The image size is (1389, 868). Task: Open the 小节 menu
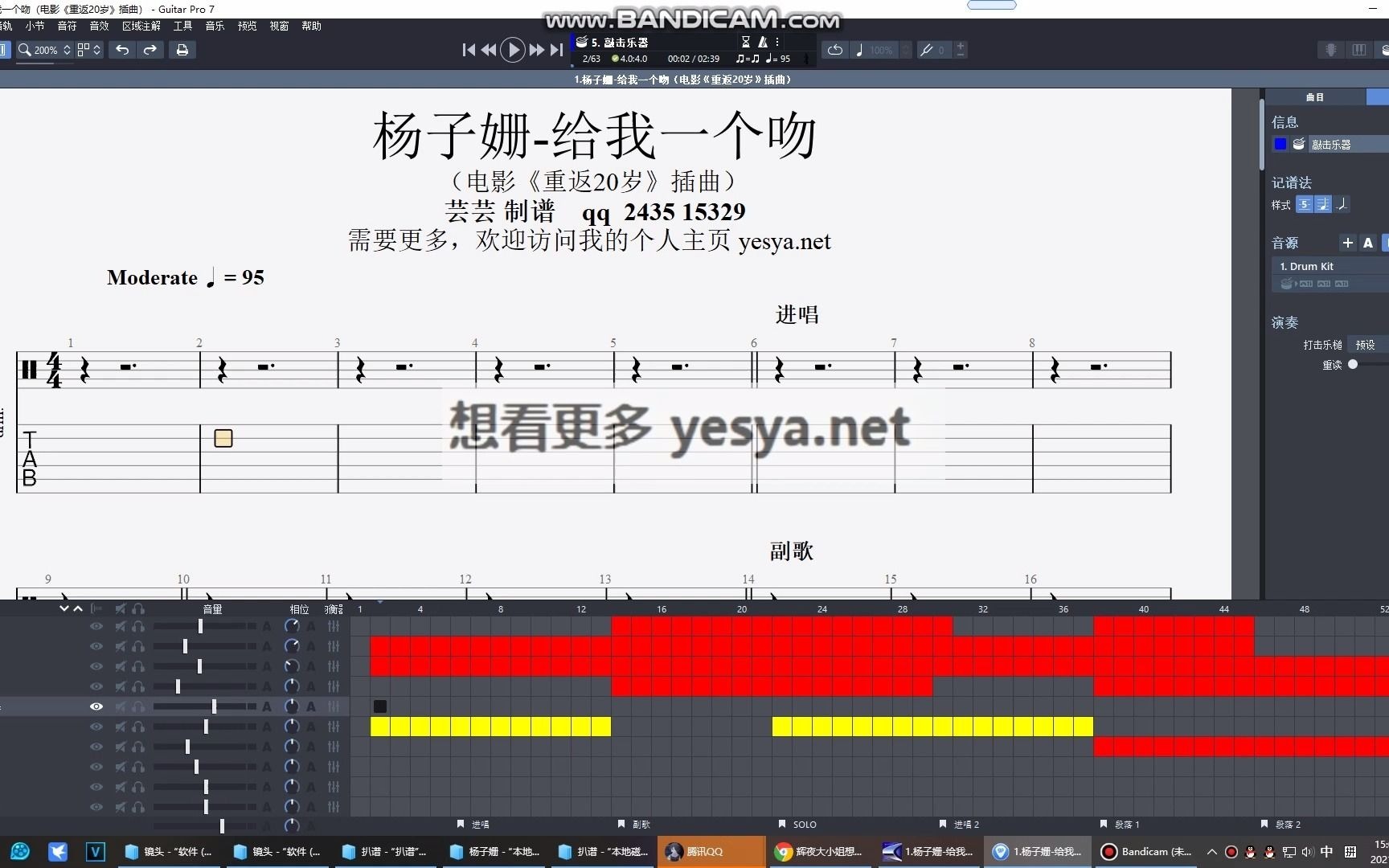click(x=35, y=26)
